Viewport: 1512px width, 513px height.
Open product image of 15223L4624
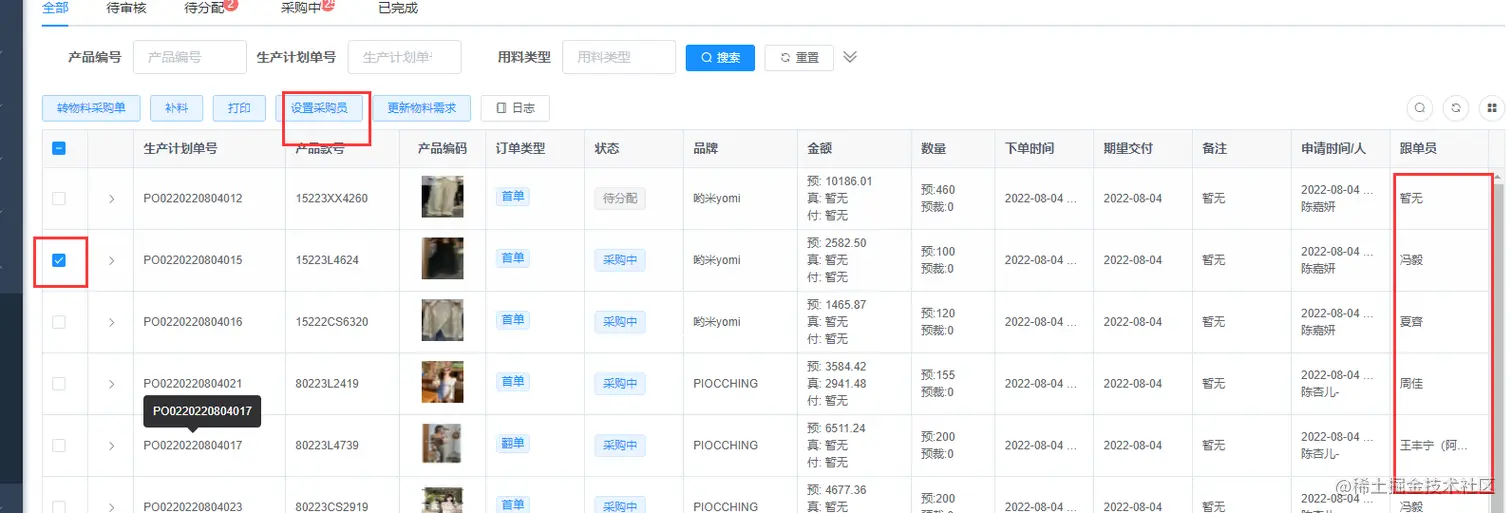click(442, 258)
